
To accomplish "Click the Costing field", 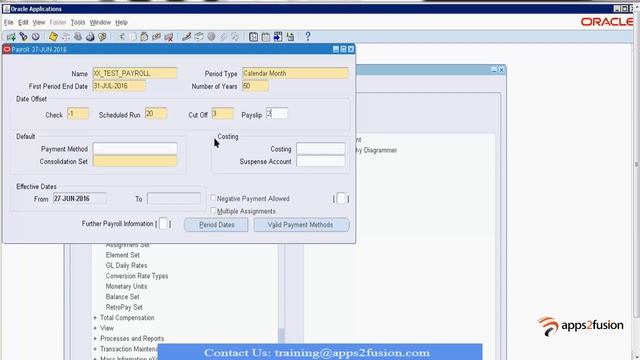I will (320, 149).
